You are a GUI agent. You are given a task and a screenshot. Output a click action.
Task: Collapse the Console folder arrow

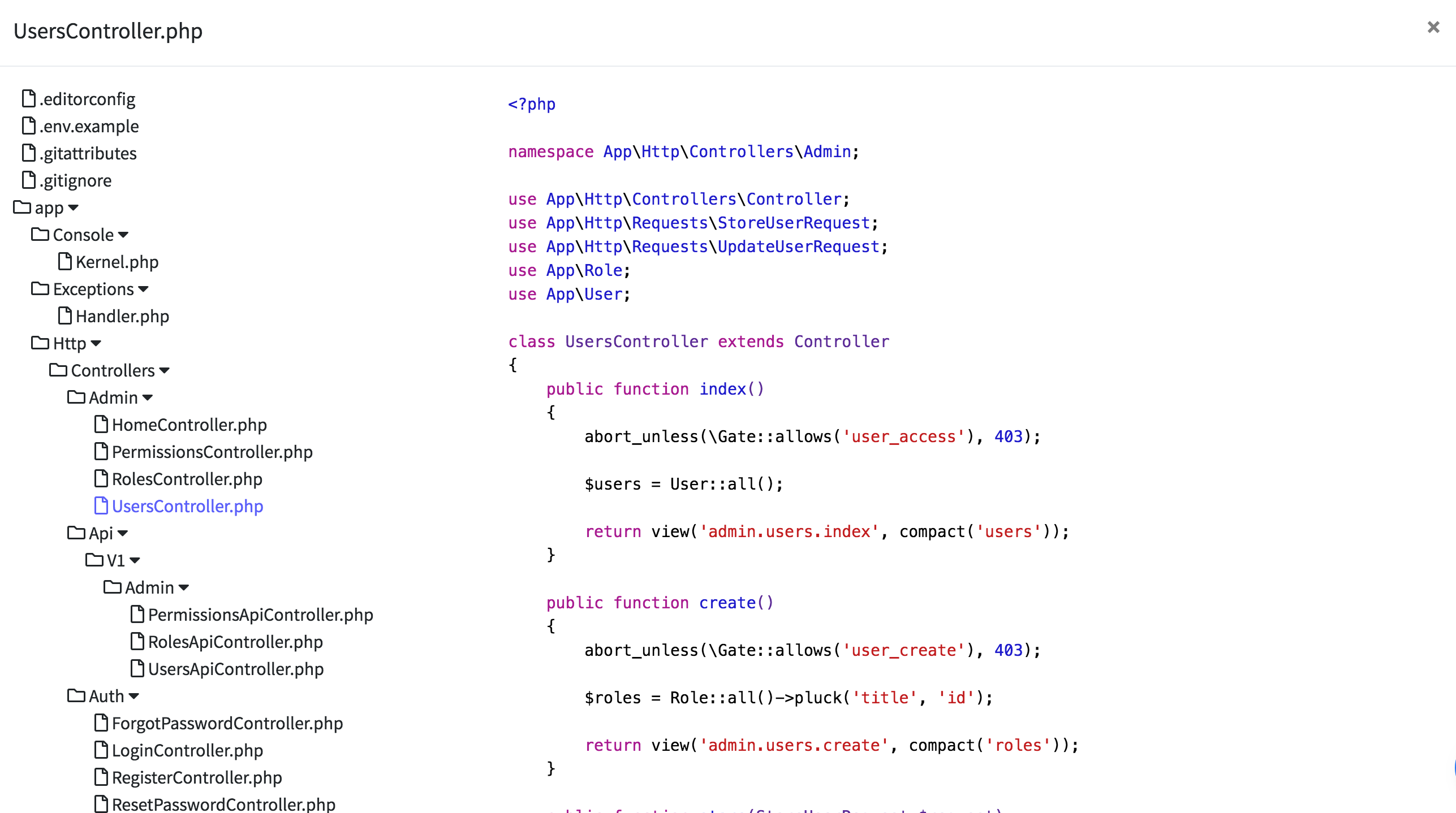124,235
